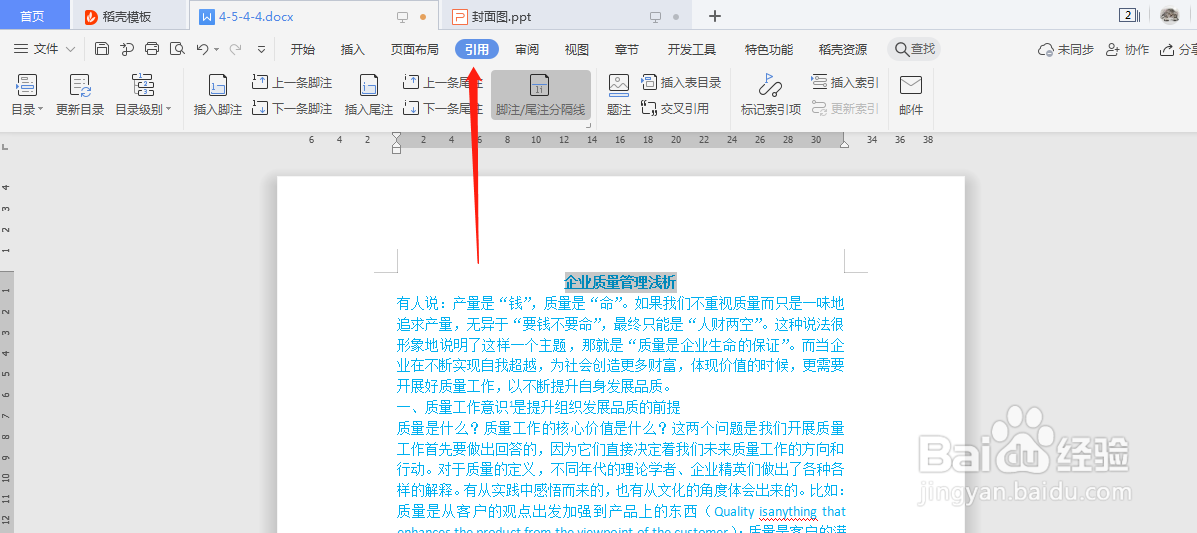The image size is (1197, 533).
Task: Go to 下一条脚注 (Next Footnote)
Action: (292, 108)
